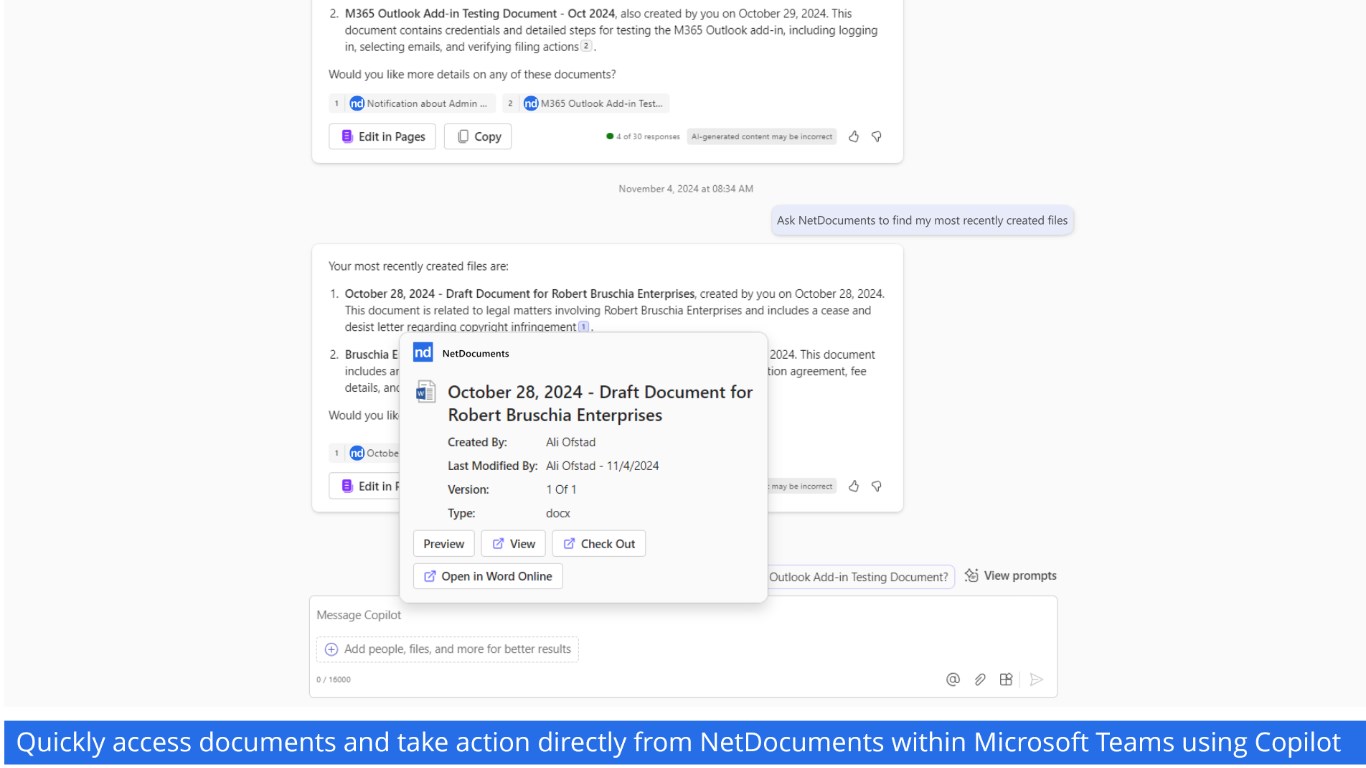Click 'Would you like more details on any of these documents?'
This screenshot has height=768, width=1366.
click(472, 75)
